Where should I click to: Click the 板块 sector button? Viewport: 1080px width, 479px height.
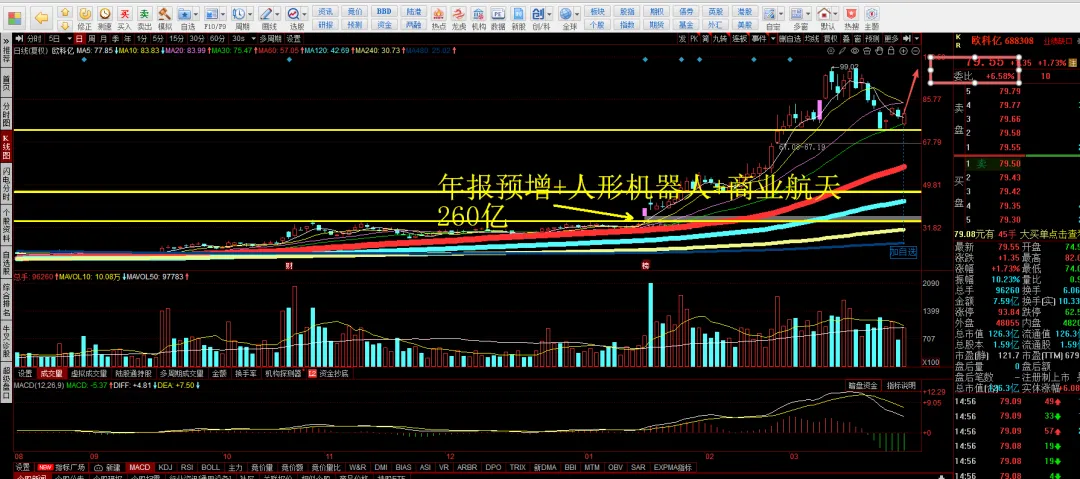(598, 11)
